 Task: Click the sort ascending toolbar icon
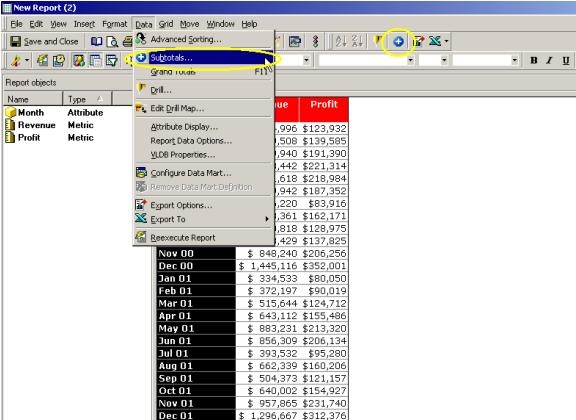coord(341,41)
